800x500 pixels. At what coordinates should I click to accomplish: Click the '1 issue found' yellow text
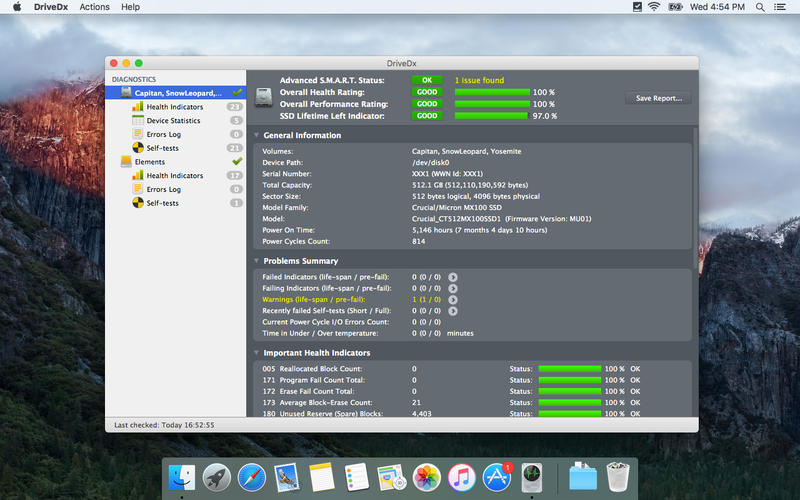point(479,80)
